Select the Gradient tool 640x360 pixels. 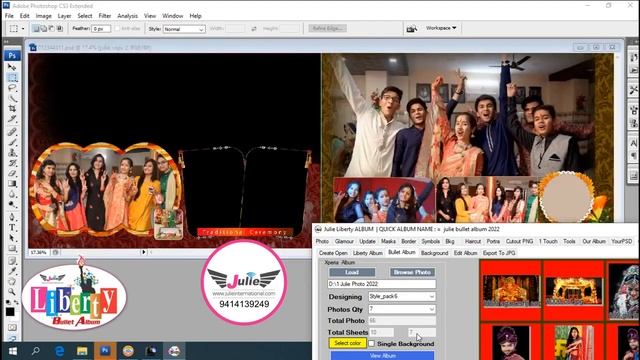[12, 184]
